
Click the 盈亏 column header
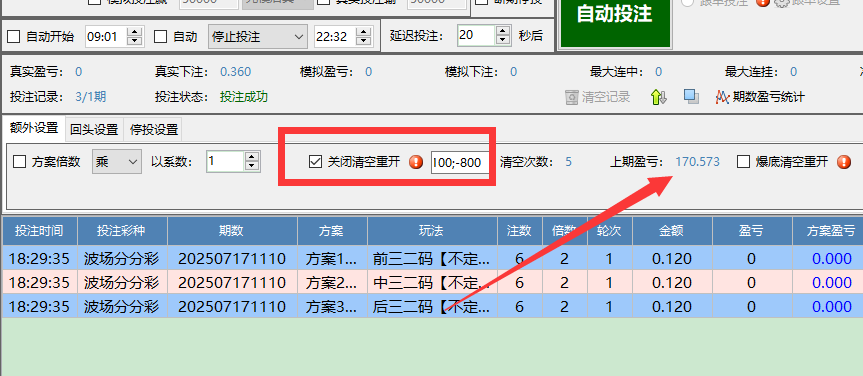752,231
